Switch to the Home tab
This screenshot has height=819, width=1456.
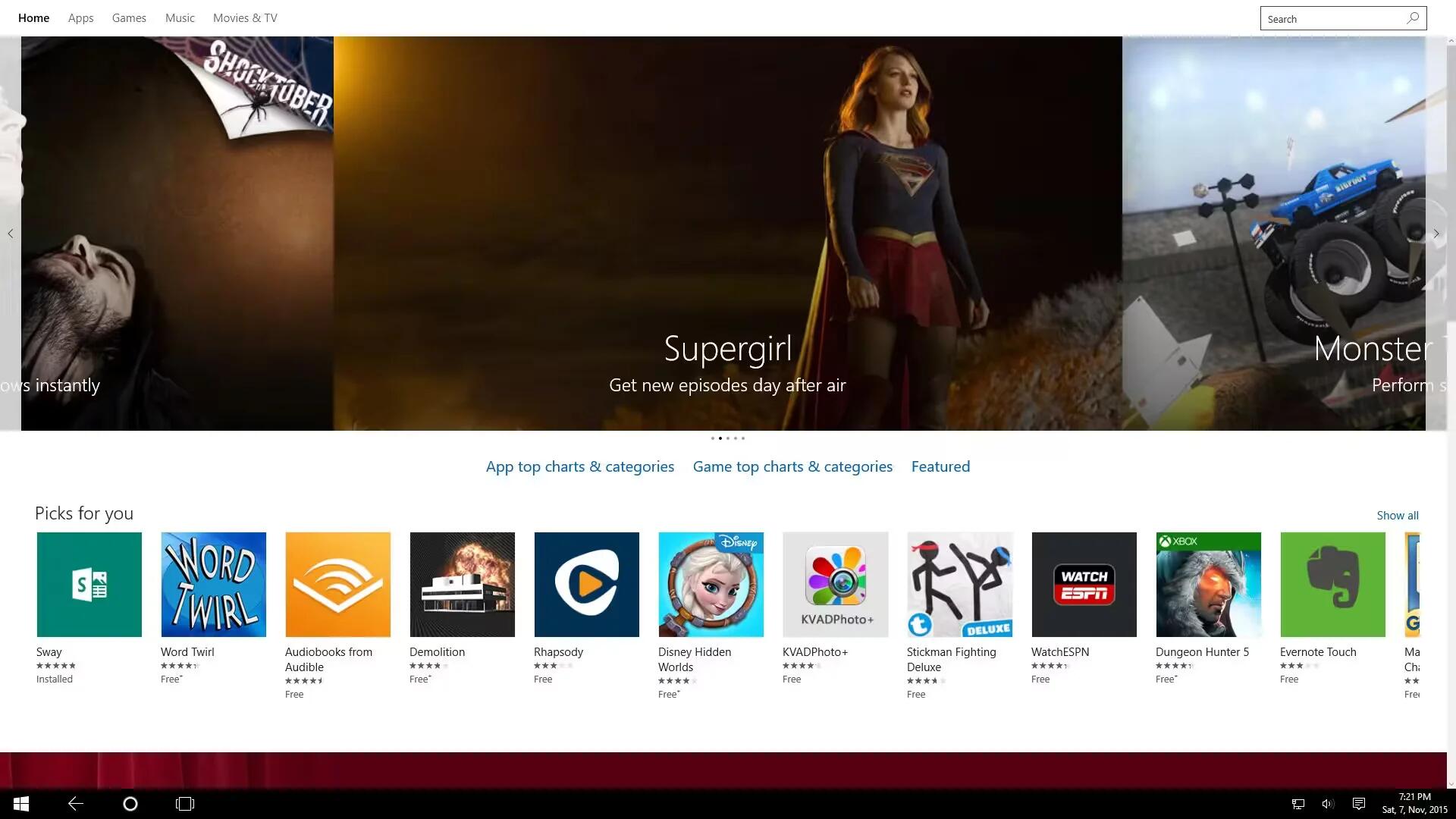point(33,18)
